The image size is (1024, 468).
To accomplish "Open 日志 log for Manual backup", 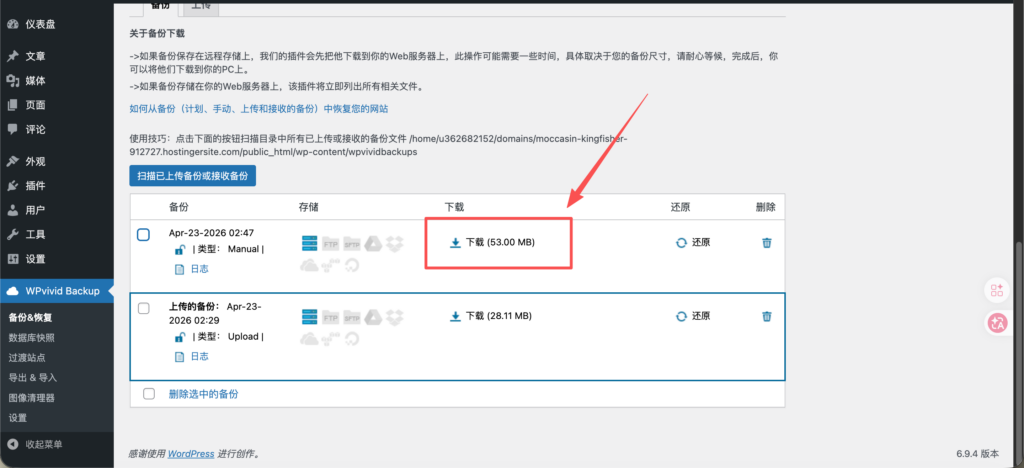I will pos(199,269).
